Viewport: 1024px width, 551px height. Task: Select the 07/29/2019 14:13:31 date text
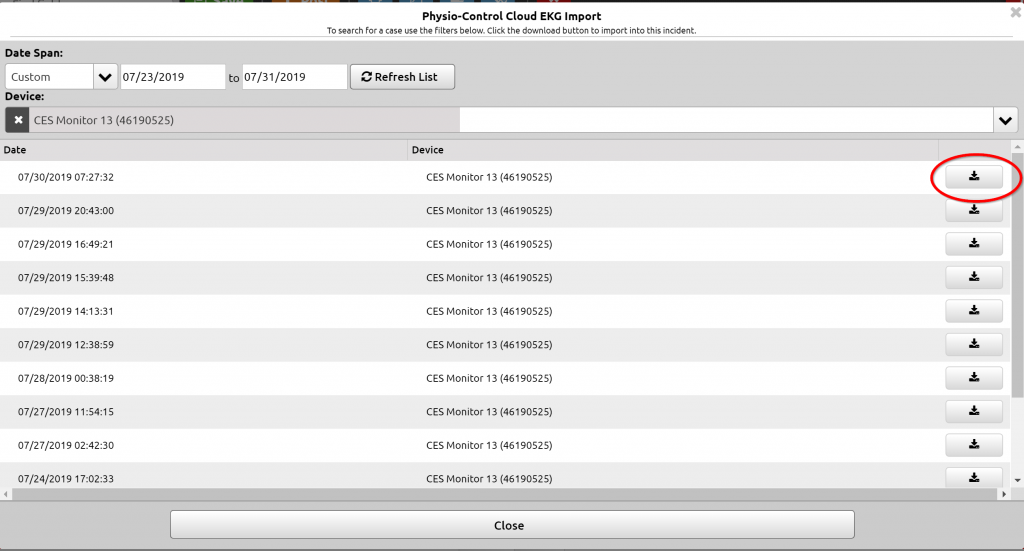tap(66, 311)
